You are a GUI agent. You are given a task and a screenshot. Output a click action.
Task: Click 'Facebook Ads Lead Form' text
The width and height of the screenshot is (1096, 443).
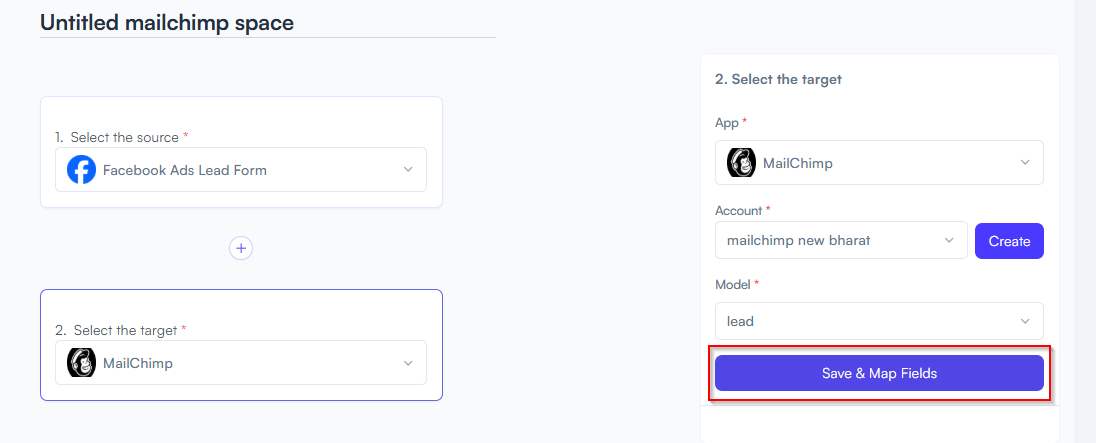(185, 170)
